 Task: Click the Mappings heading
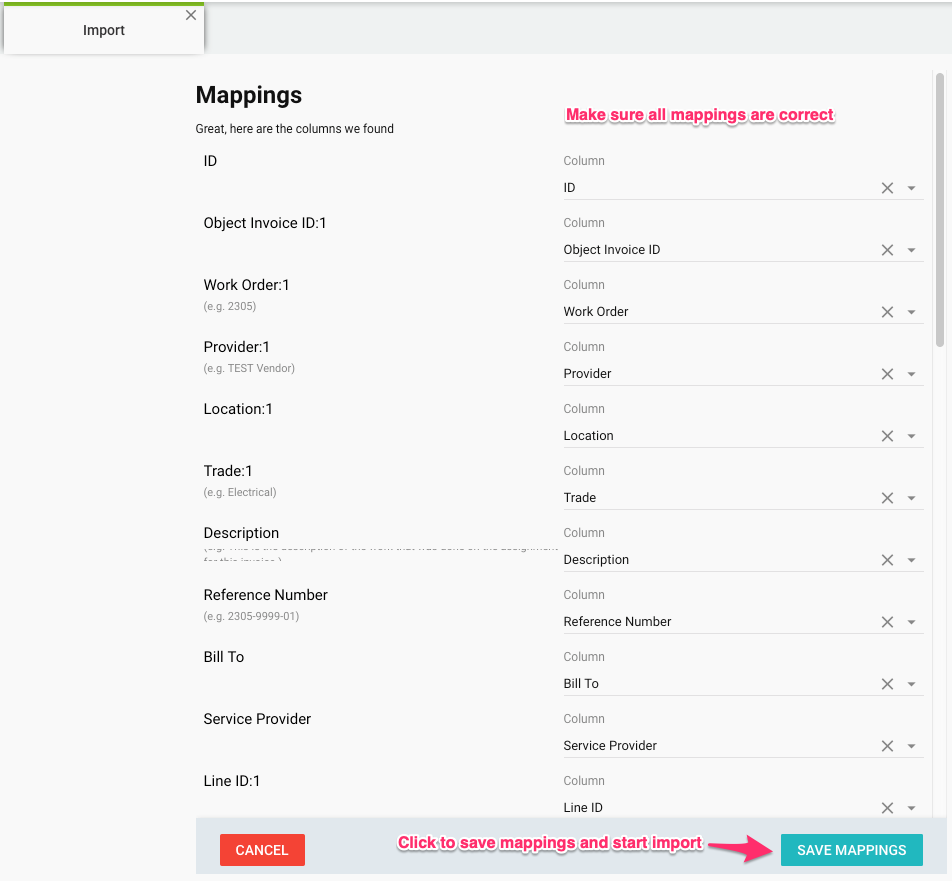(x=248, y=95)
